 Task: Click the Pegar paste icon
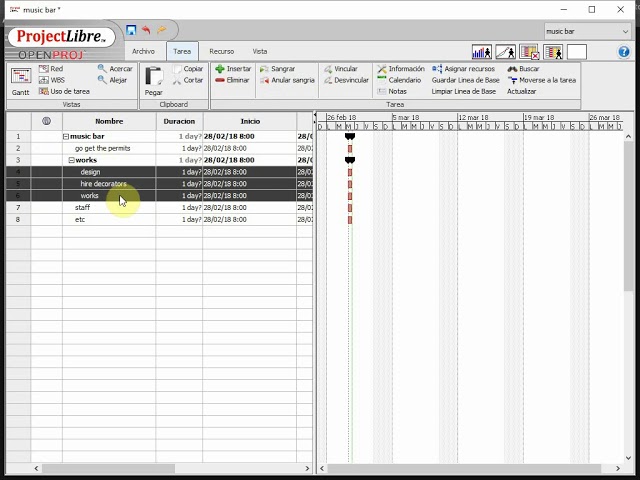(153, 82)
